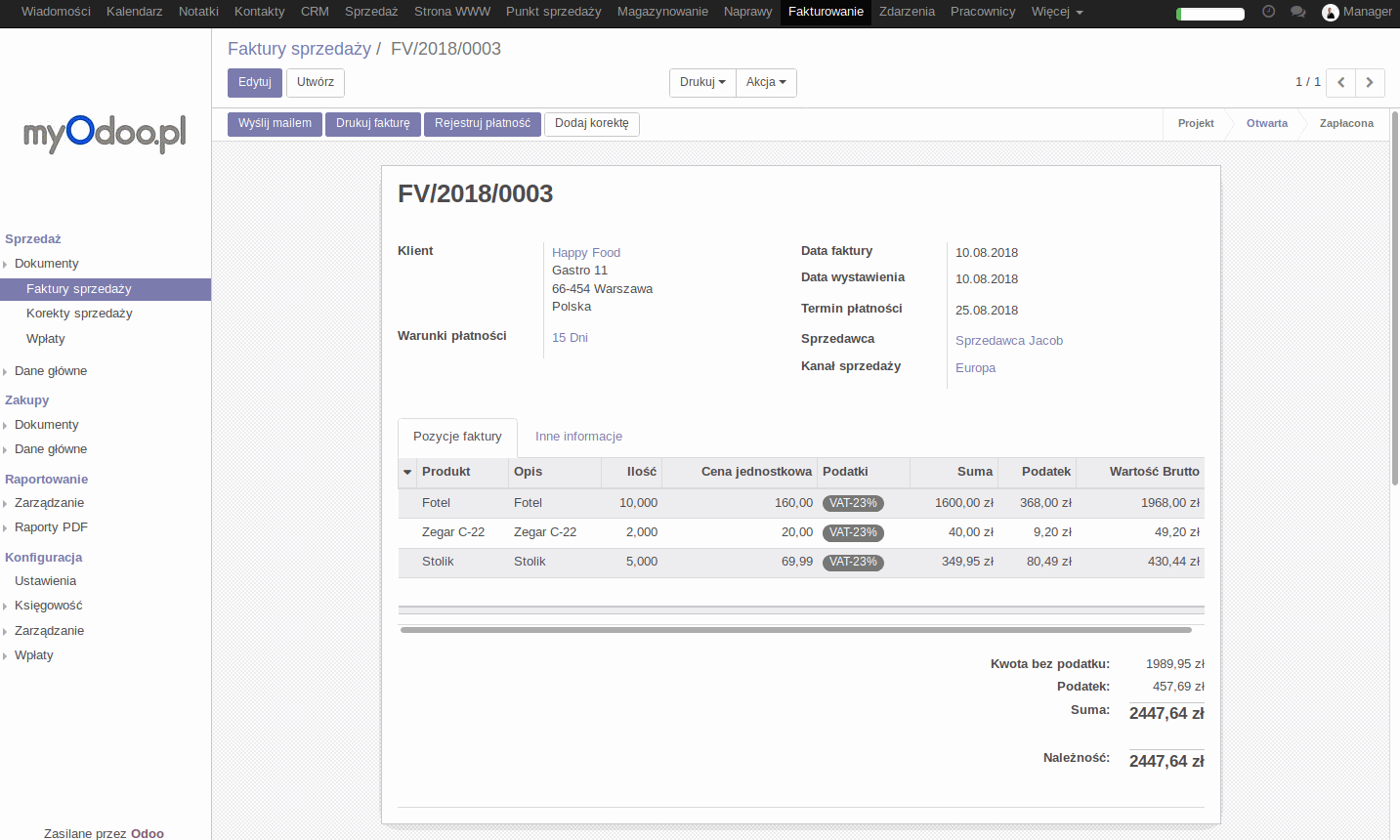The height and width of the screenshot is (840, 1400).
Task: Click Dodaj korektę button
Action: tap(592, 124)
